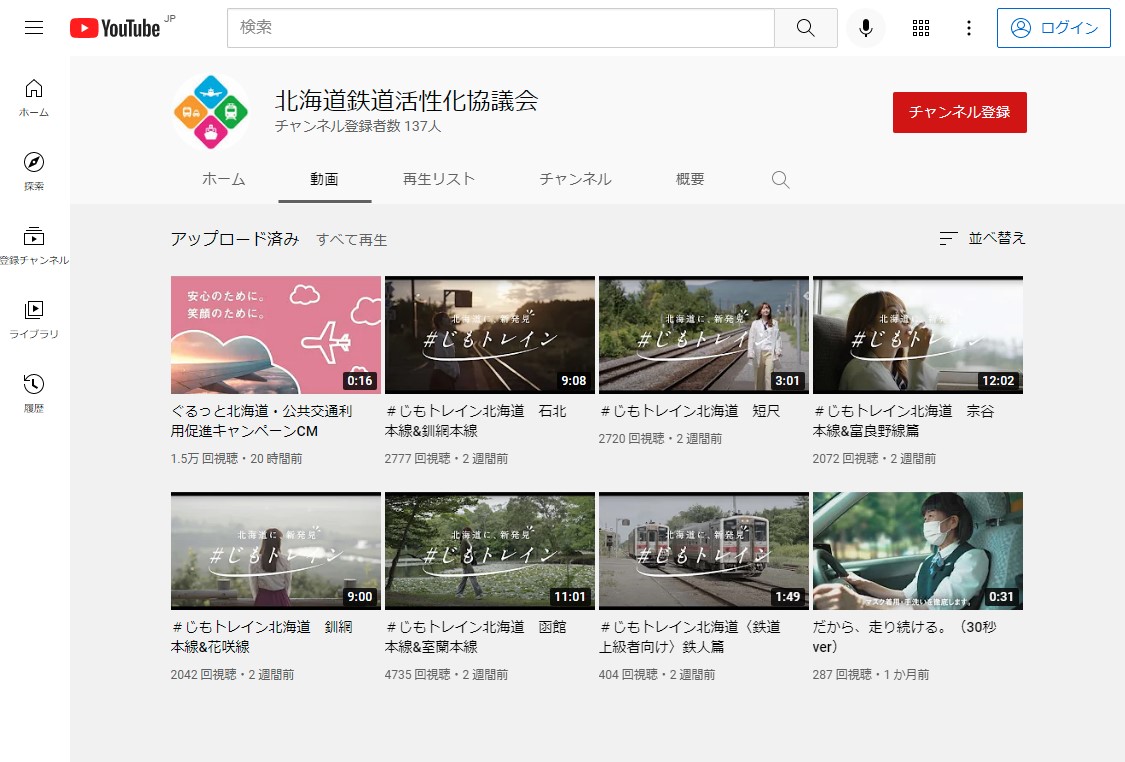Open the 並べ替え sort dropdown
The width and height of the screenshot is (1125, 762).
tap(982, 238)
